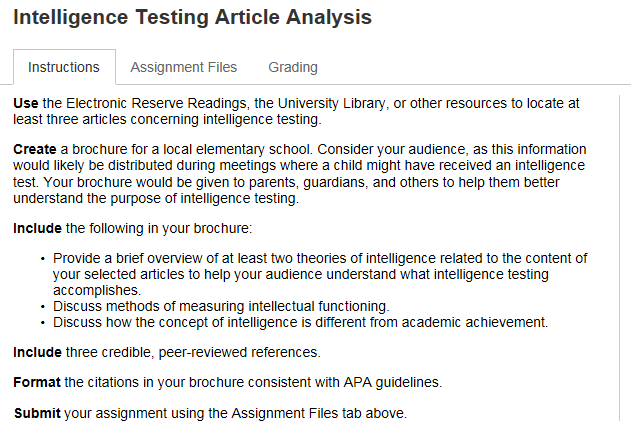Click the Intelligence Testing Article Analysis heading

[193, 18]
